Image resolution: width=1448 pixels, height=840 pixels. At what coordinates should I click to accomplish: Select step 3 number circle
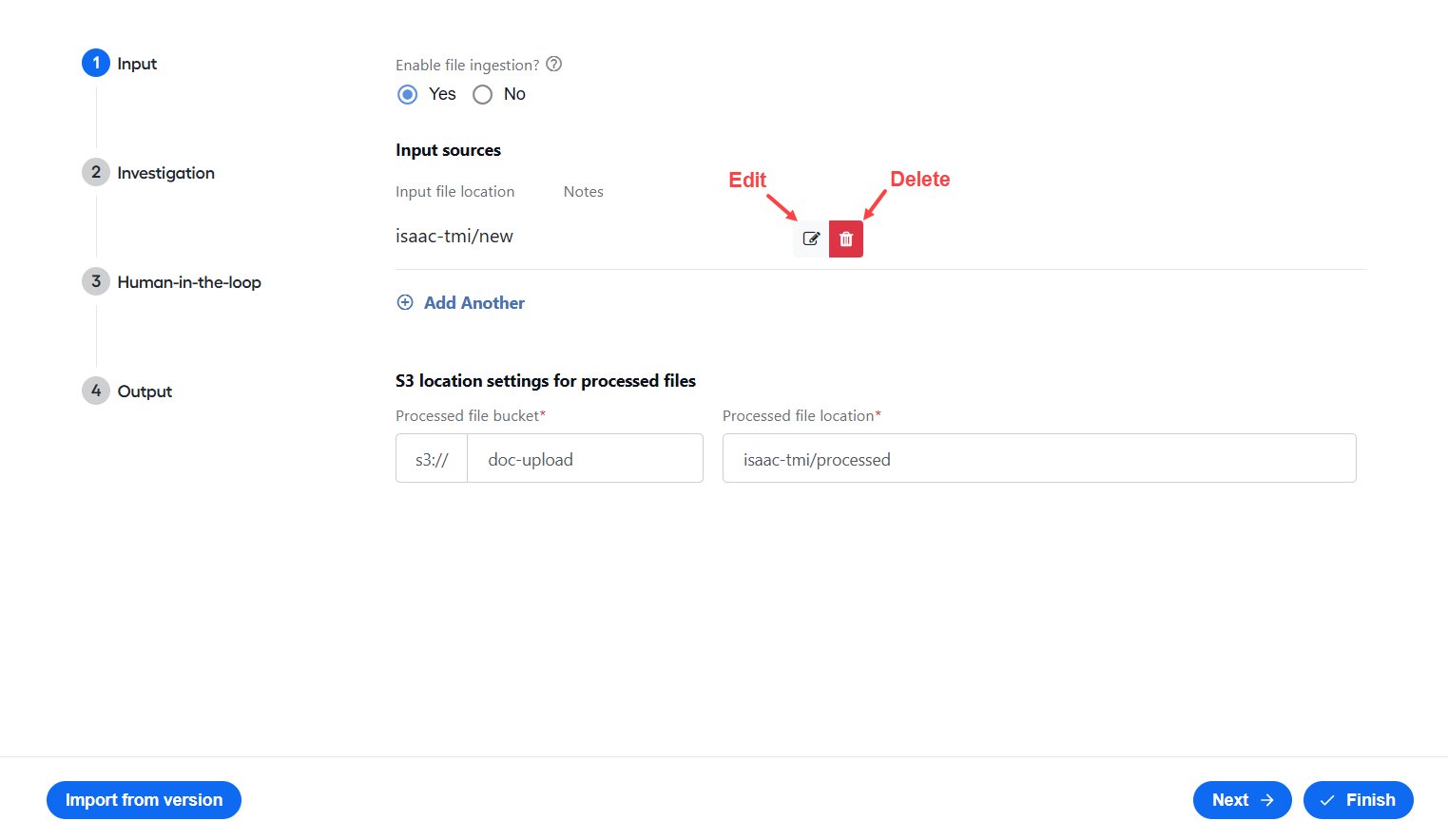tap(96, 281)
